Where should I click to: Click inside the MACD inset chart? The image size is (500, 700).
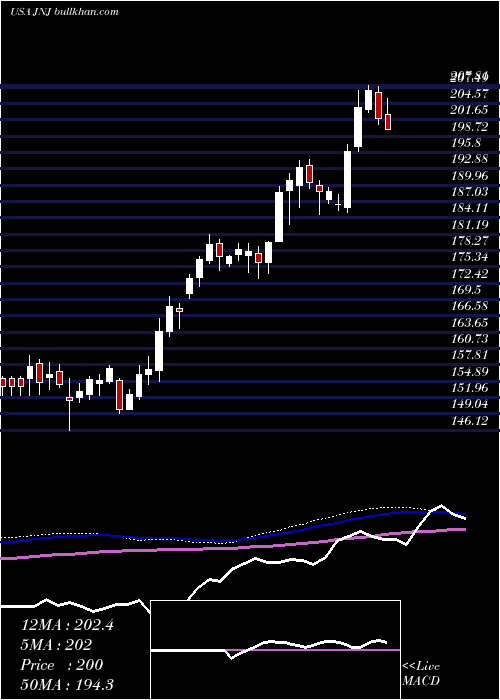[x=275, y=650]
